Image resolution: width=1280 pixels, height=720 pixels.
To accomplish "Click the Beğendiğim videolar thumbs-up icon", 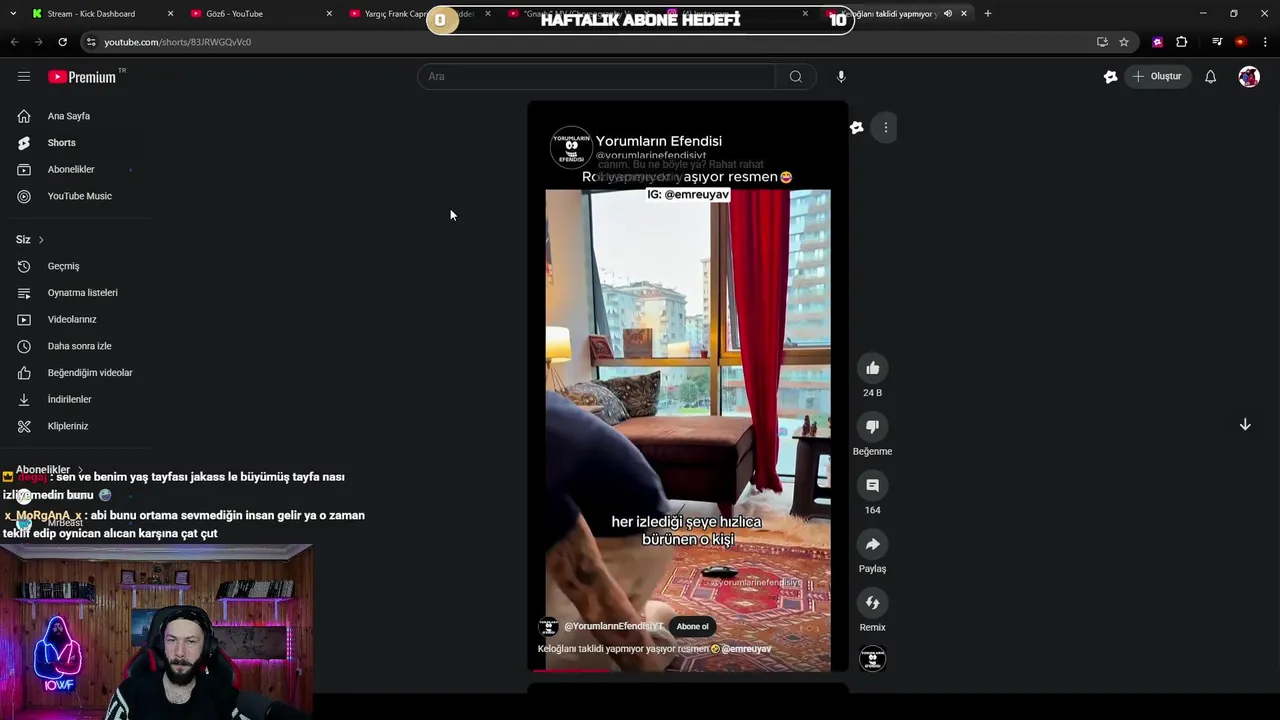I will point(24,373).
